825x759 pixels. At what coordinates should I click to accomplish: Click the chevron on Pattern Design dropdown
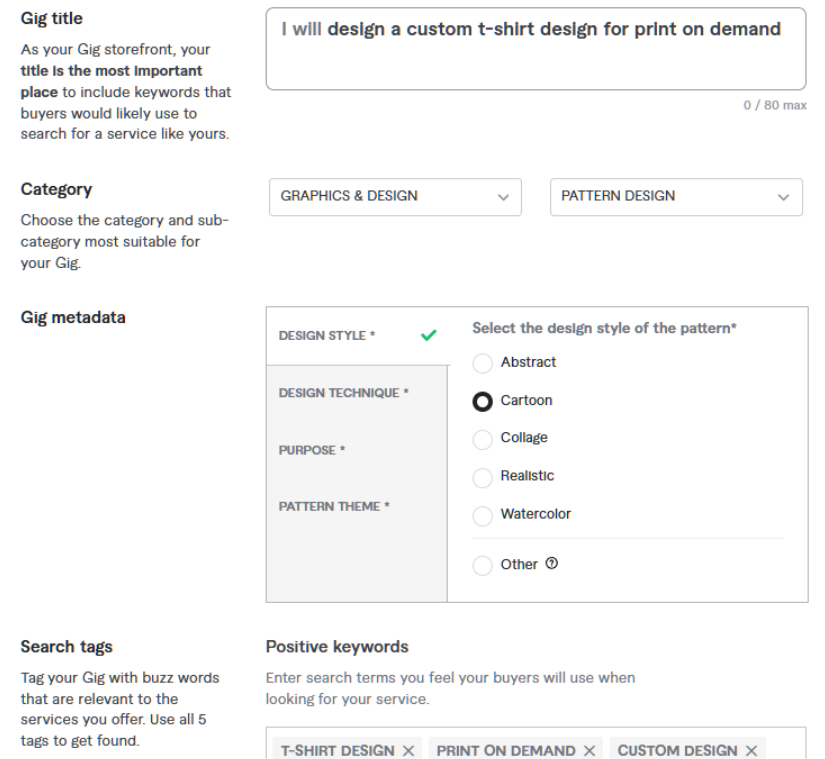(x=783, y=197)
